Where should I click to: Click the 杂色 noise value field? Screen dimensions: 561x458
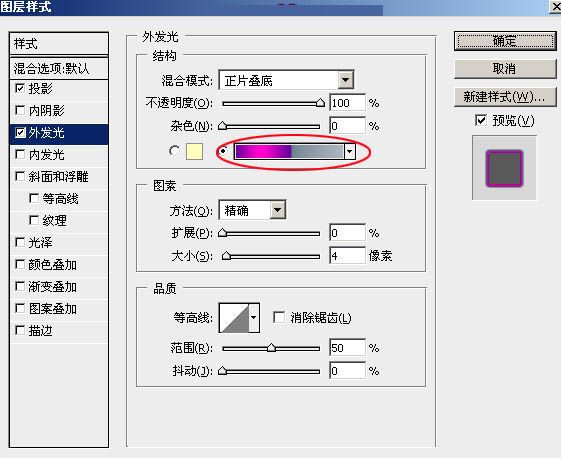[x=347, y=126]
